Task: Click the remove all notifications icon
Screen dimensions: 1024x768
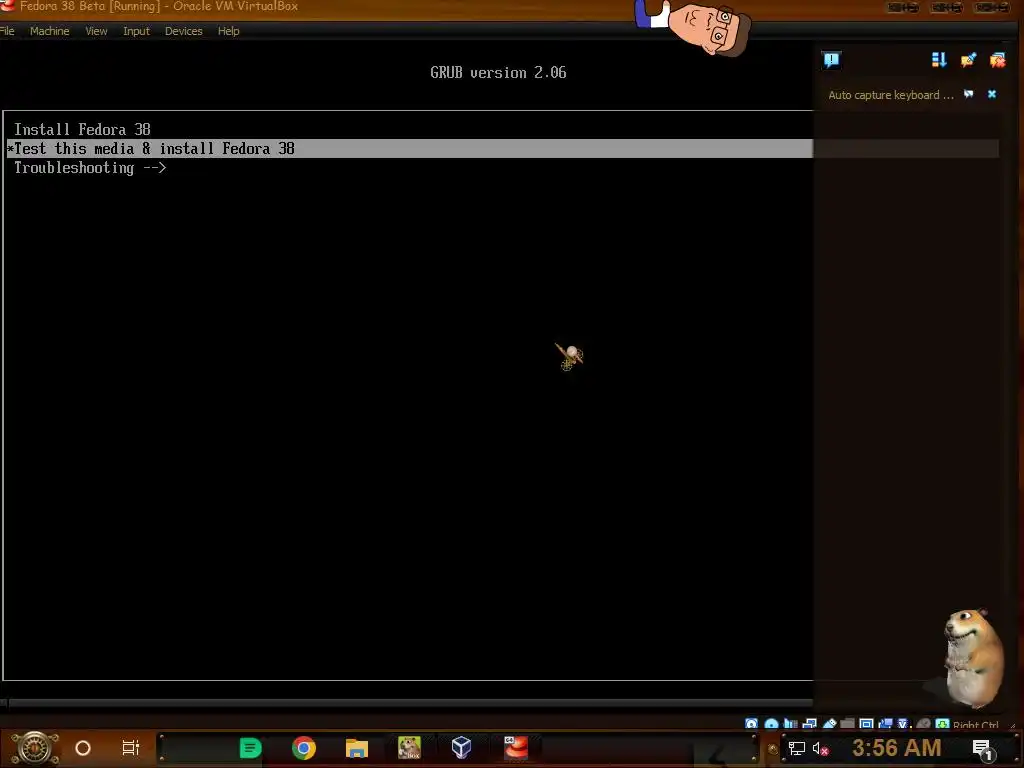Action: point(997,60)
